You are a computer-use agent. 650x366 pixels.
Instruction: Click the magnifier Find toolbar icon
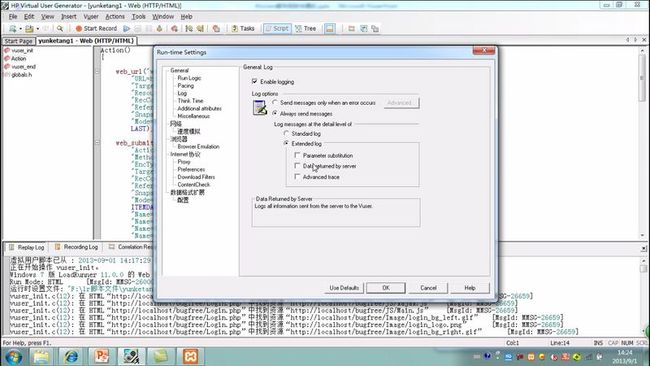(x=60, y=28)
